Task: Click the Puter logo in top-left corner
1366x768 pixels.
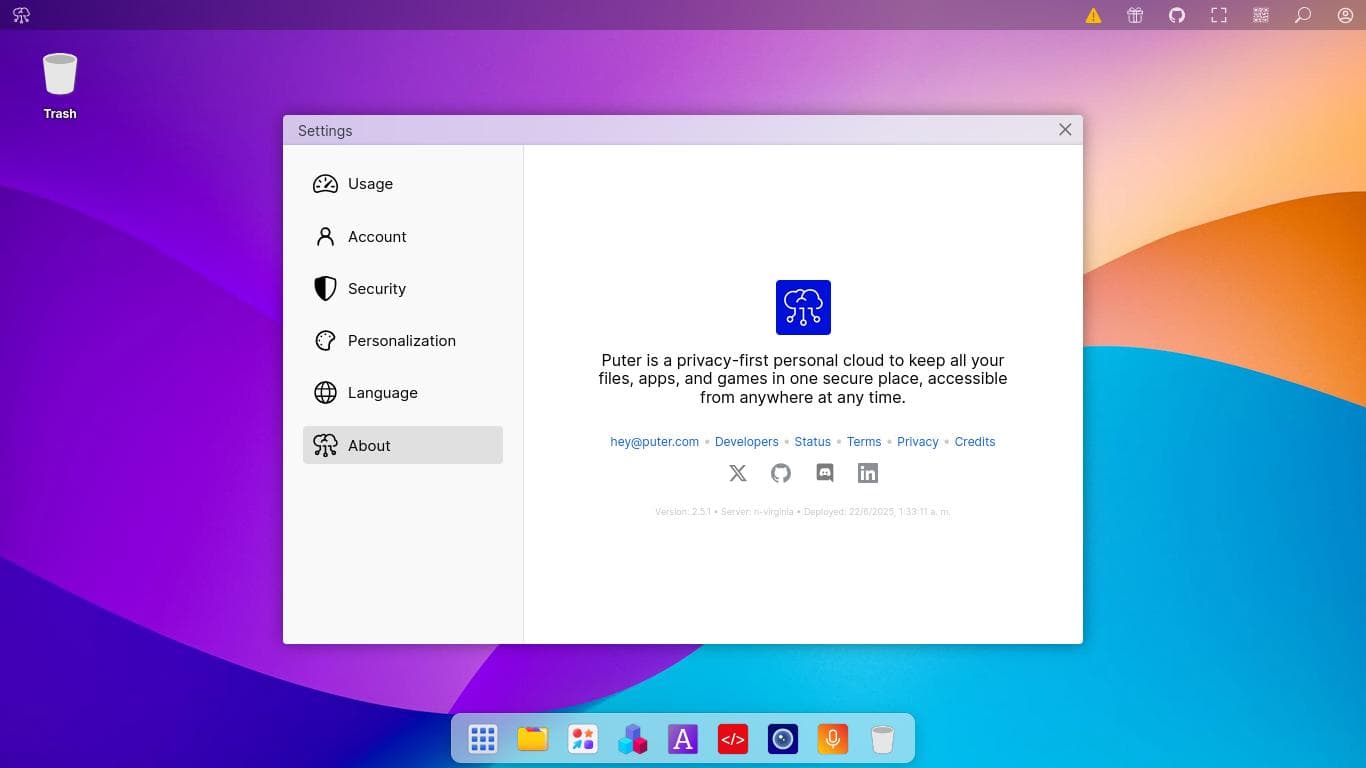Action: tap(21, 15)
